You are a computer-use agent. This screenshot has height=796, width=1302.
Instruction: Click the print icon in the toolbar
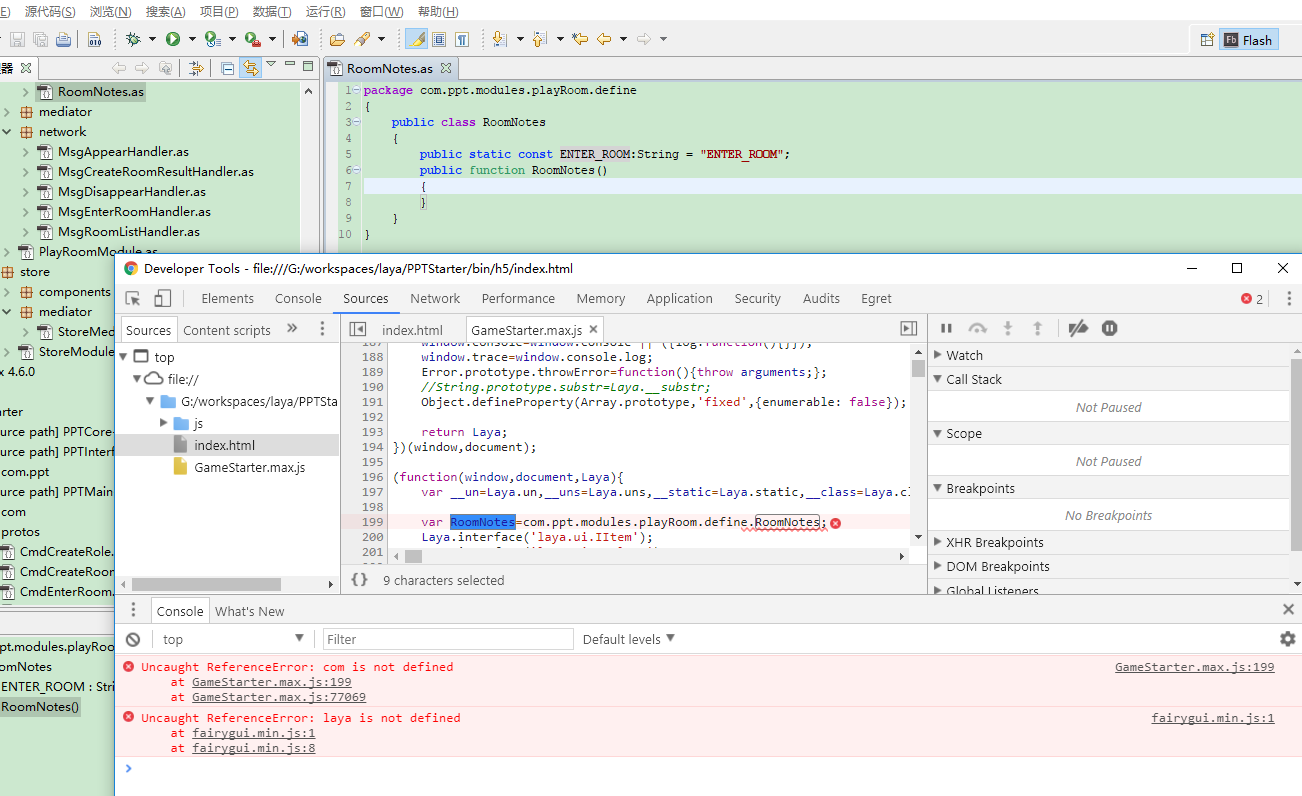click(63, 39)
